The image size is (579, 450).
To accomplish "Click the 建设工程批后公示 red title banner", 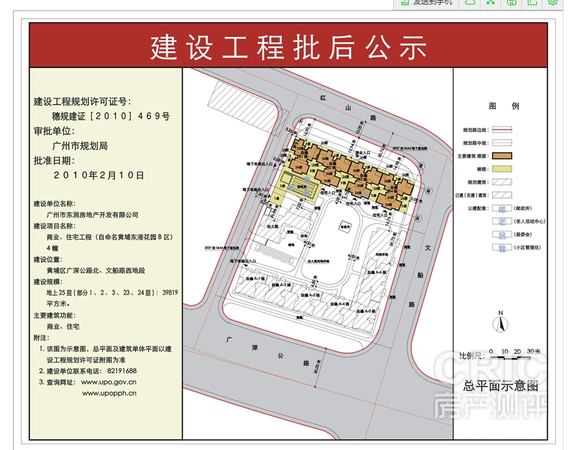I will click(x=288, y=45).
